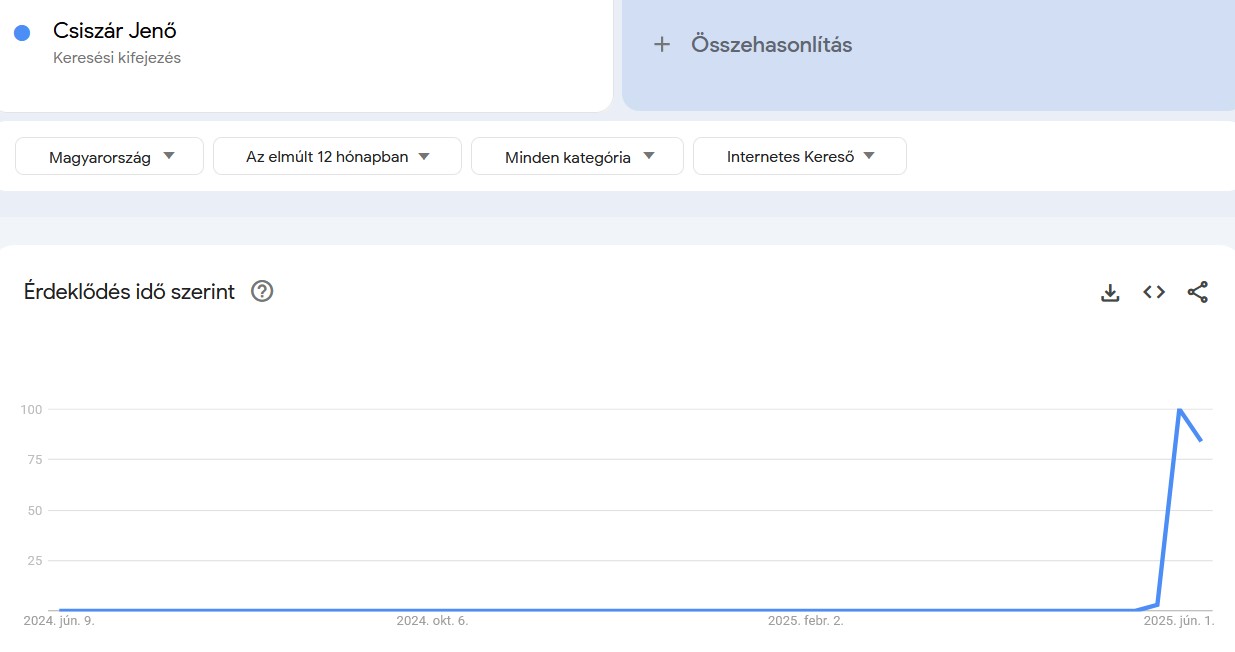
Task: Click the Összehasonlítás comparison field
Action: [770, 44]
